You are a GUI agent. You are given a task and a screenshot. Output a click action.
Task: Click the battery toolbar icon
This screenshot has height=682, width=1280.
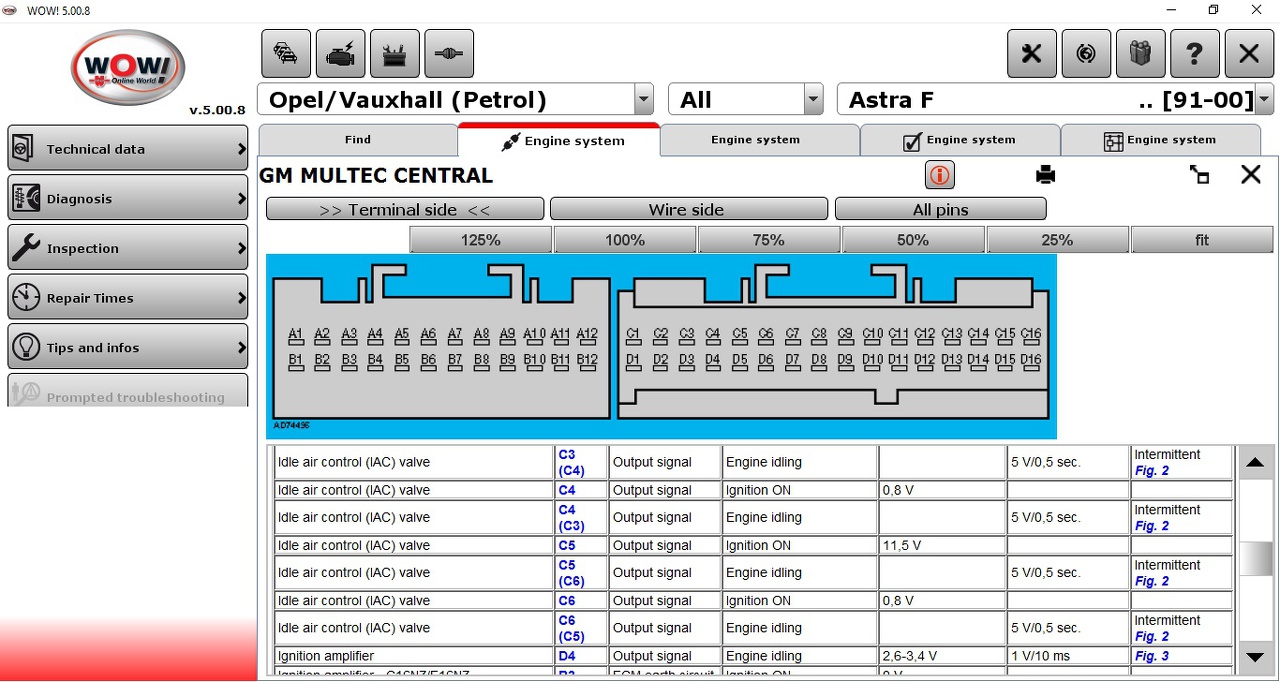click(394, 54)
